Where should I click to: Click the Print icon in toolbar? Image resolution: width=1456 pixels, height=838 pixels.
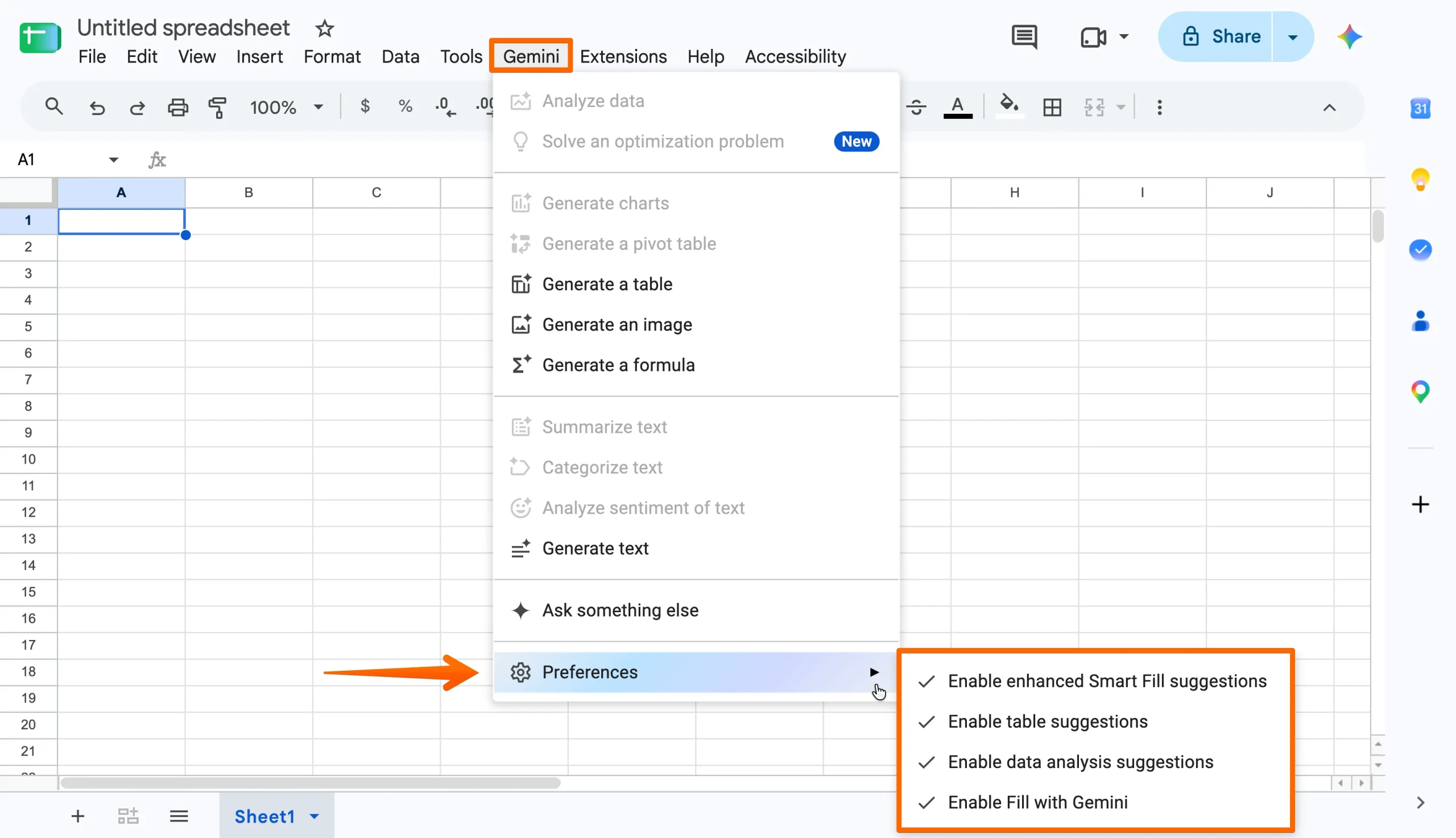pos(178,107)
